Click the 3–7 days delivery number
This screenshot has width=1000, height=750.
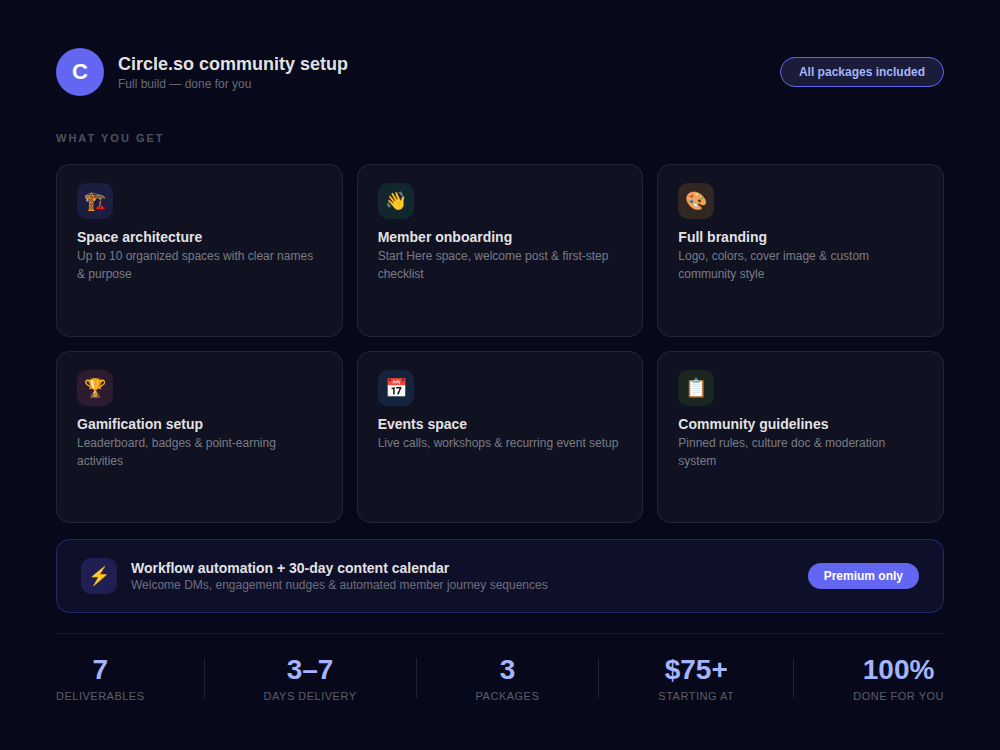pos(310,670)
